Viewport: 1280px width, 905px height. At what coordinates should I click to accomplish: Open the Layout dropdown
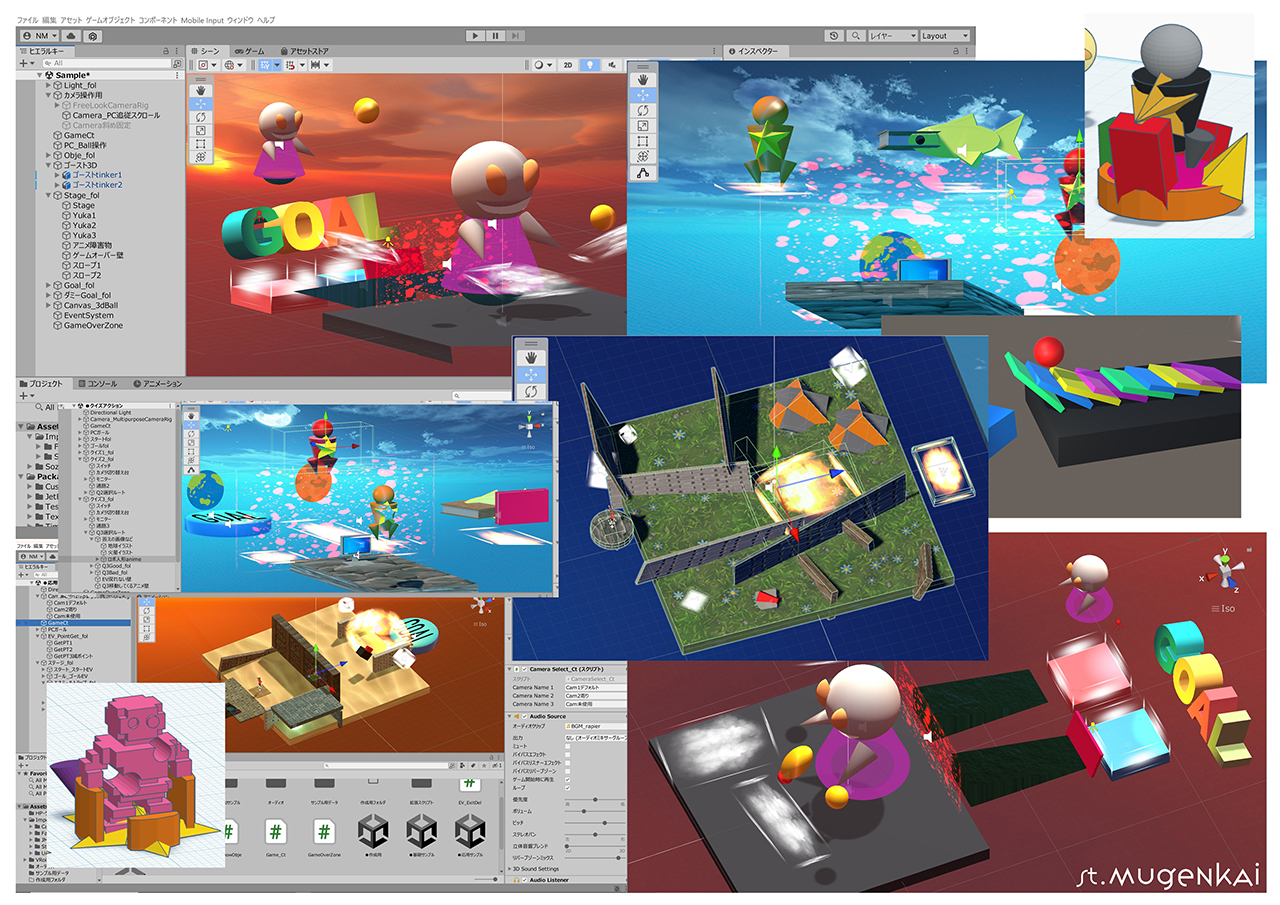point(944,36)
